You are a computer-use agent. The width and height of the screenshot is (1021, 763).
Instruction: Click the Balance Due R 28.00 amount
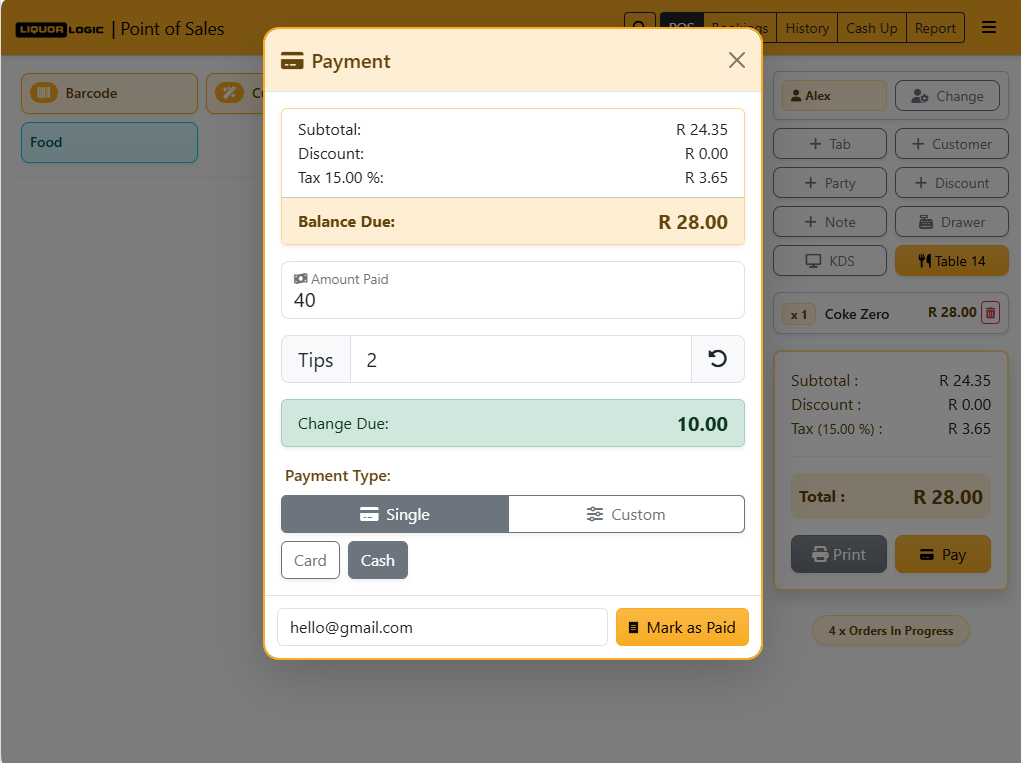[693, 222]
